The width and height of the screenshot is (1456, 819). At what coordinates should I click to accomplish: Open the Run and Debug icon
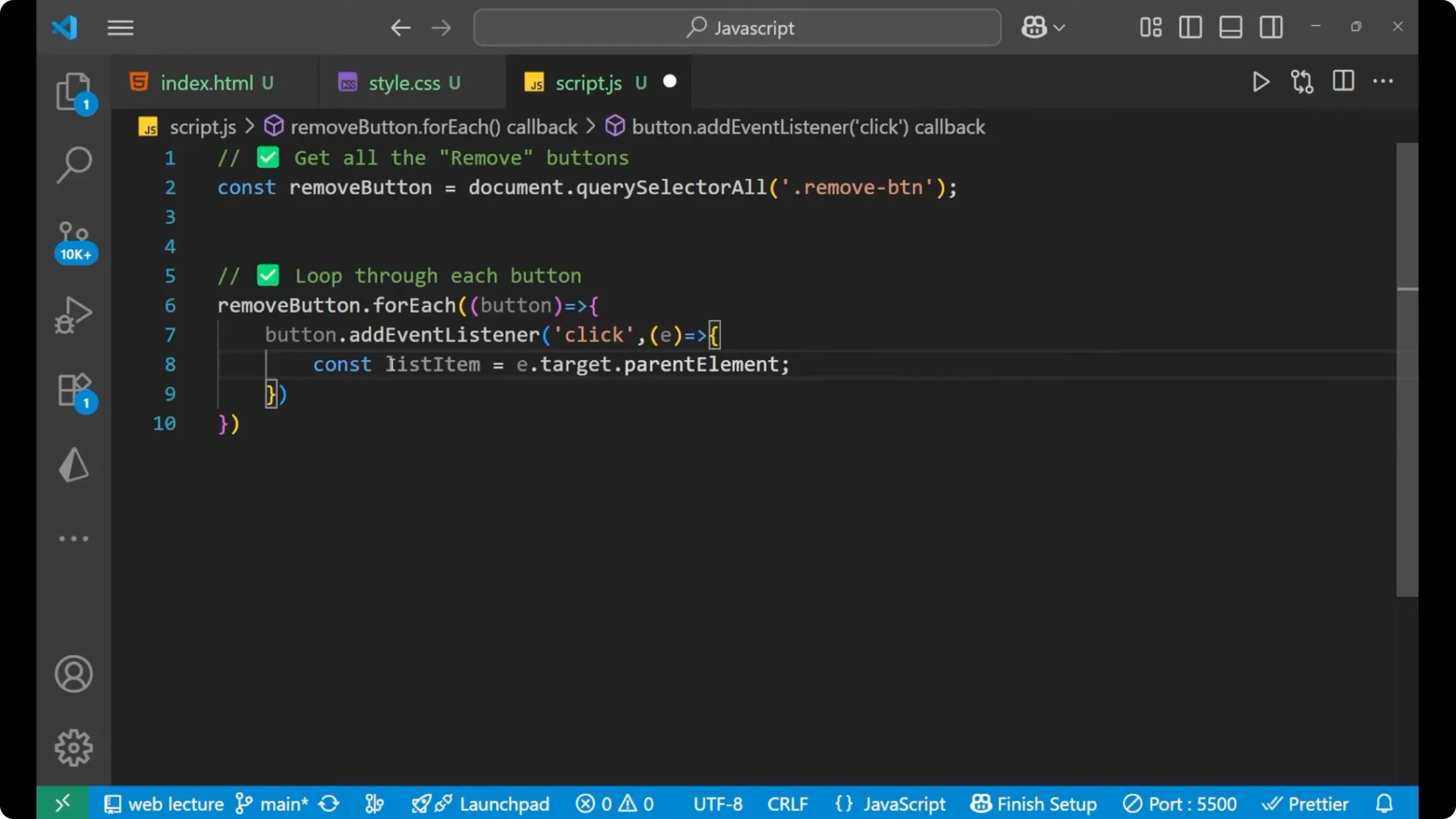tap(74, 314)
